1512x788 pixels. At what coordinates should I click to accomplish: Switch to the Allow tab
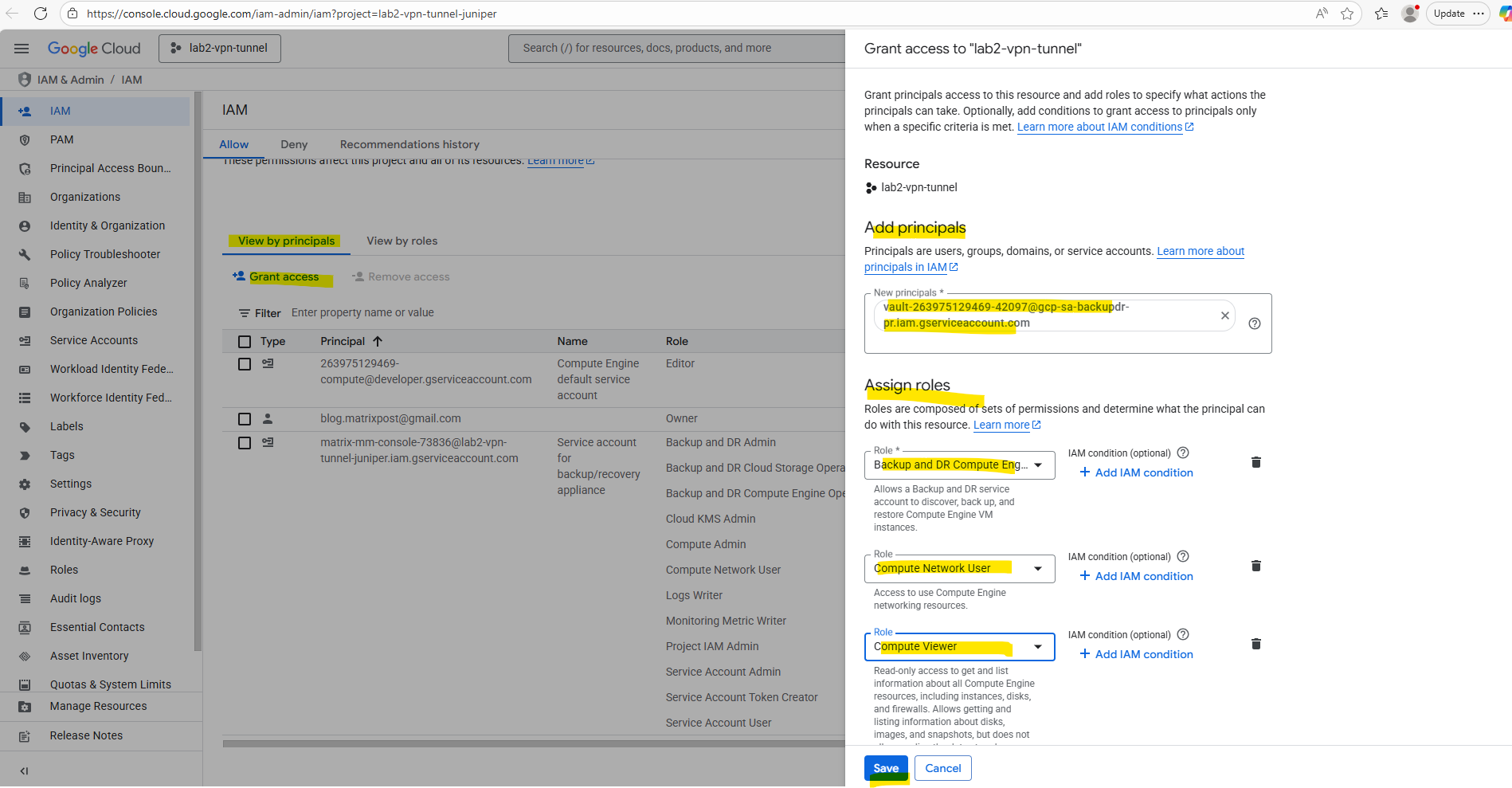[233, 144]
